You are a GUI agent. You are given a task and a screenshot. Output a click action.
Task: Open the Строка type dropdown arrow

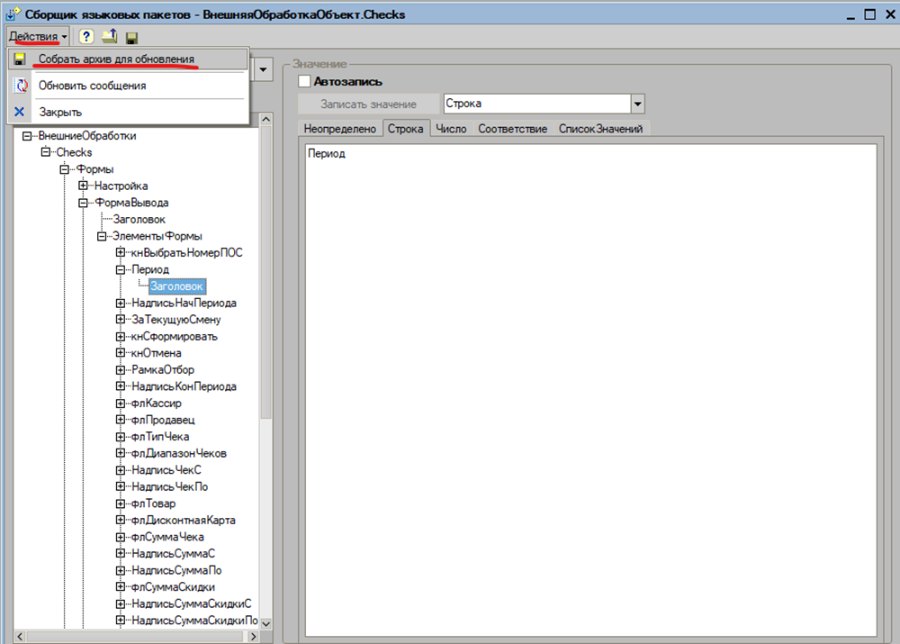637,104
